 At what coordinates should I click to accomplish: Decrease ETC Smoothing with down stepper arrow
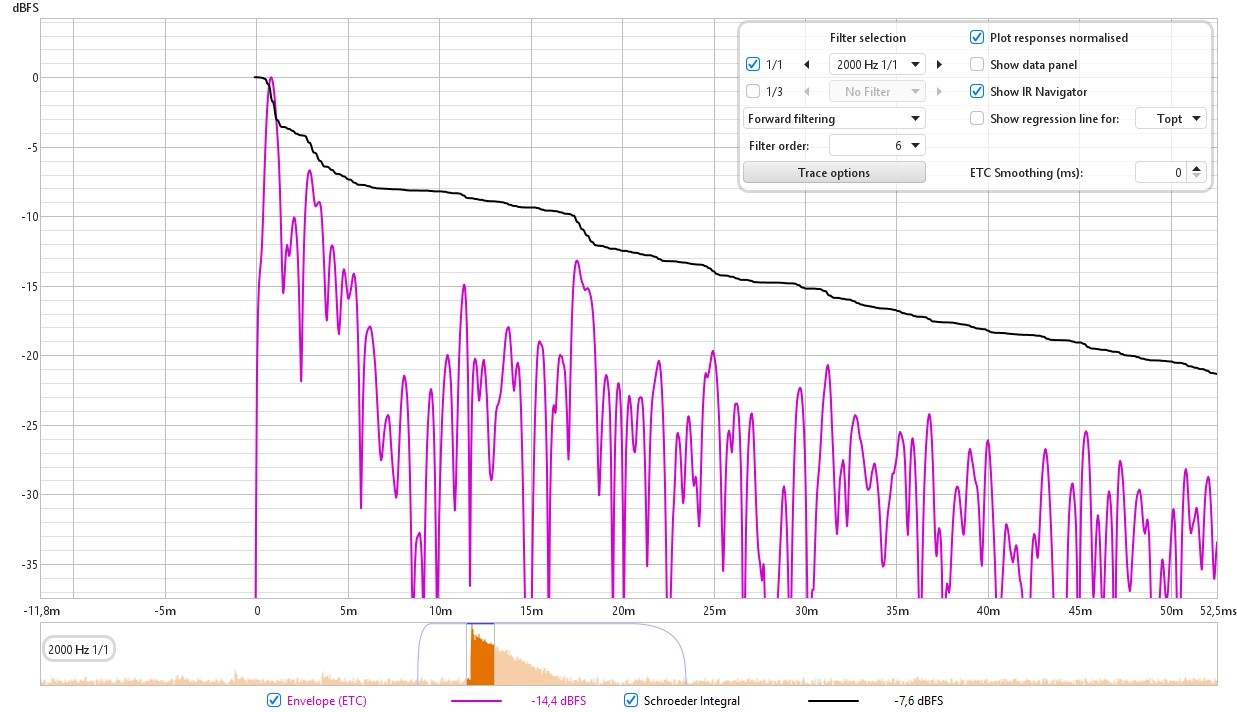1198,178
